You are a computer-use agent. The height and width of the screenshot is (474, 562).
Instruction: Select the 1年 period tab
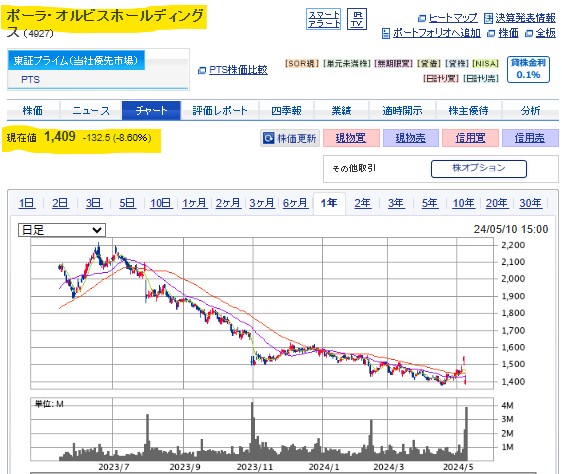pos(329,203)
